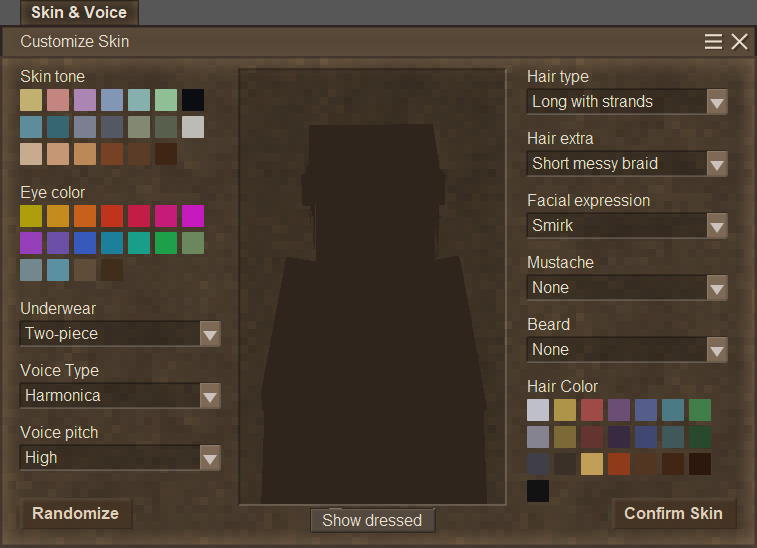The image size is (757, 548).
Task: Click the Confirm Skin button
Action: coord(673,513)
